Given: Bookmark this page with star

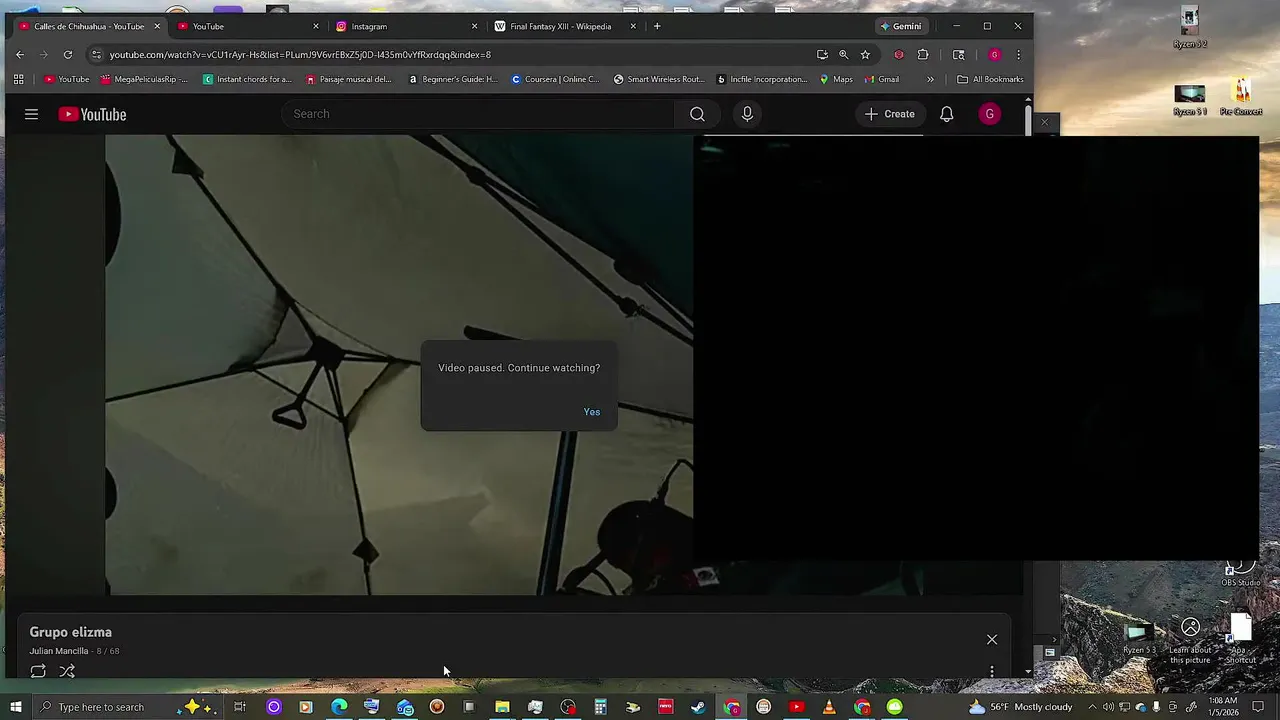Looking at the screenshot, I should [865, 55].
